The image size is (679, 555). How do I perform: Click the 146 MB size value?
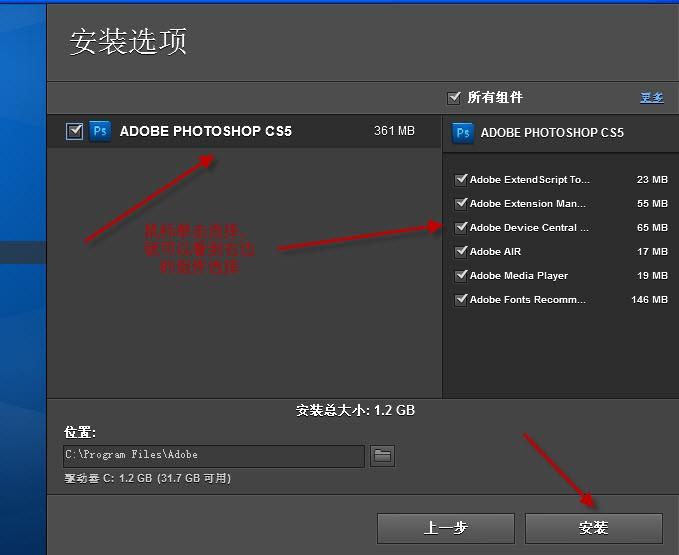click(x=649, y=300)
